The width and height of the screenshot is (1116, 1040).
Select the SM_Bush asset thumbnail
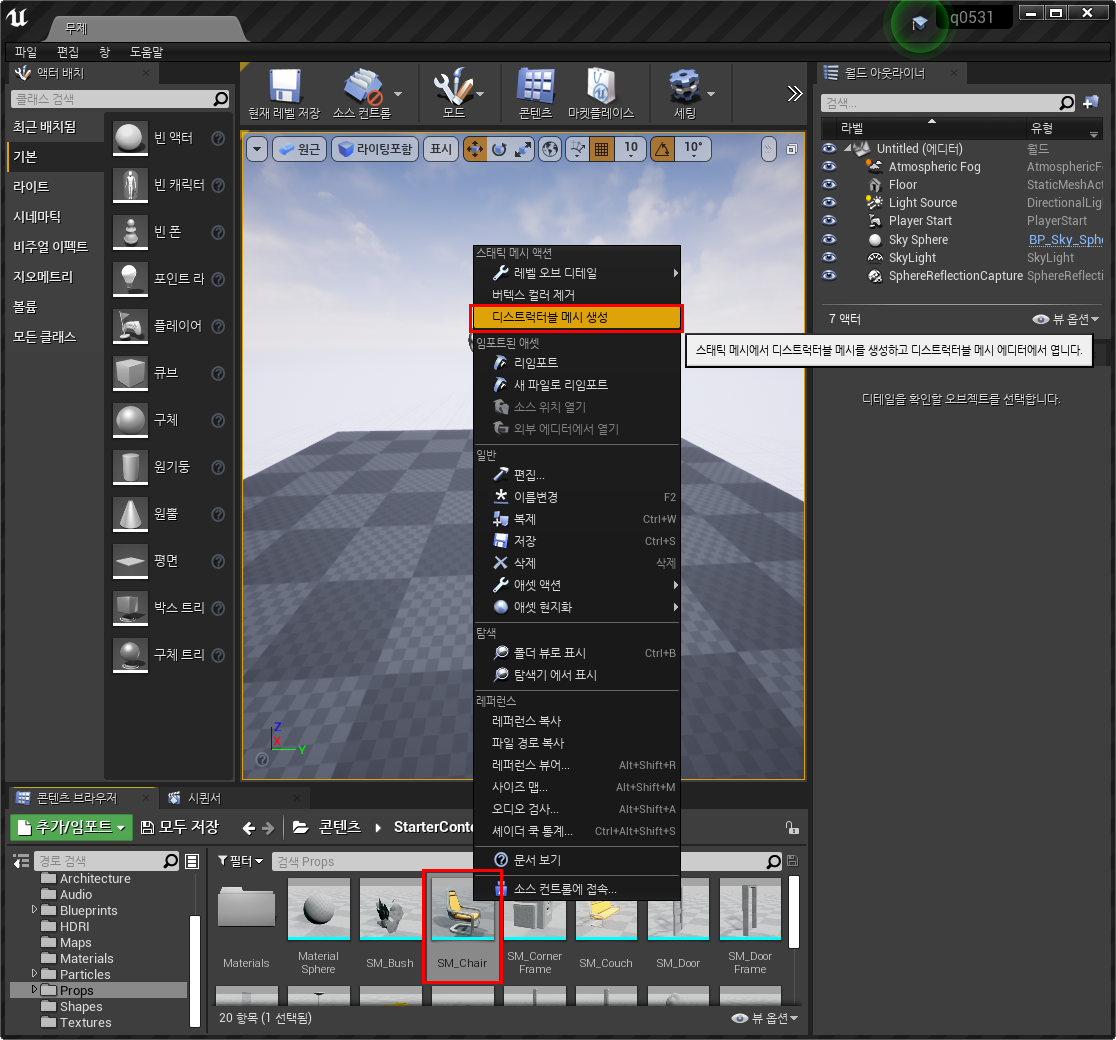tap(390, 909)
